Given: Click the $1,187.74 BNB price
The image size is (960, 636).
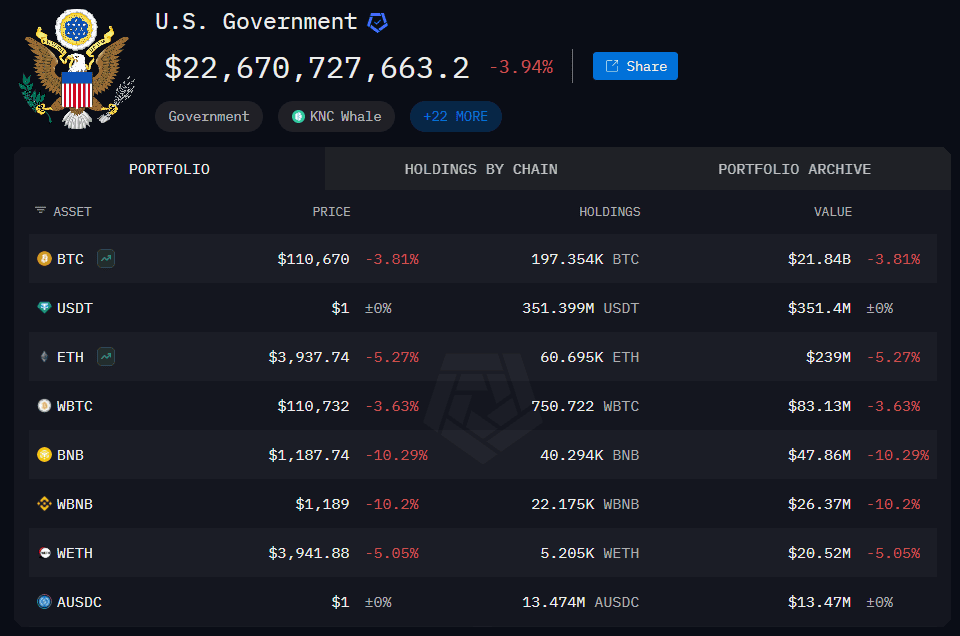Looking at the screenshot, I should tap(309, 455).
